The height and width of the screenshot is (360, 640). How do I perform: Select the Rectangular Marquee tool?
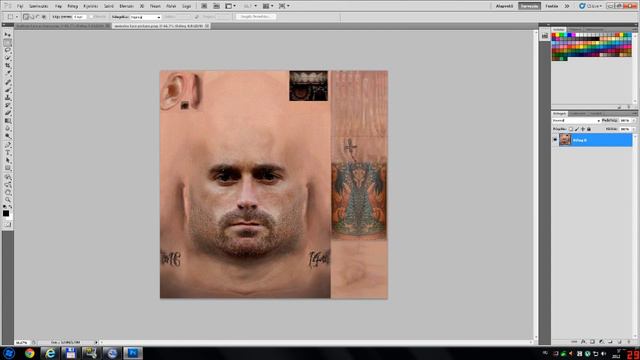(x=7, y=43)
